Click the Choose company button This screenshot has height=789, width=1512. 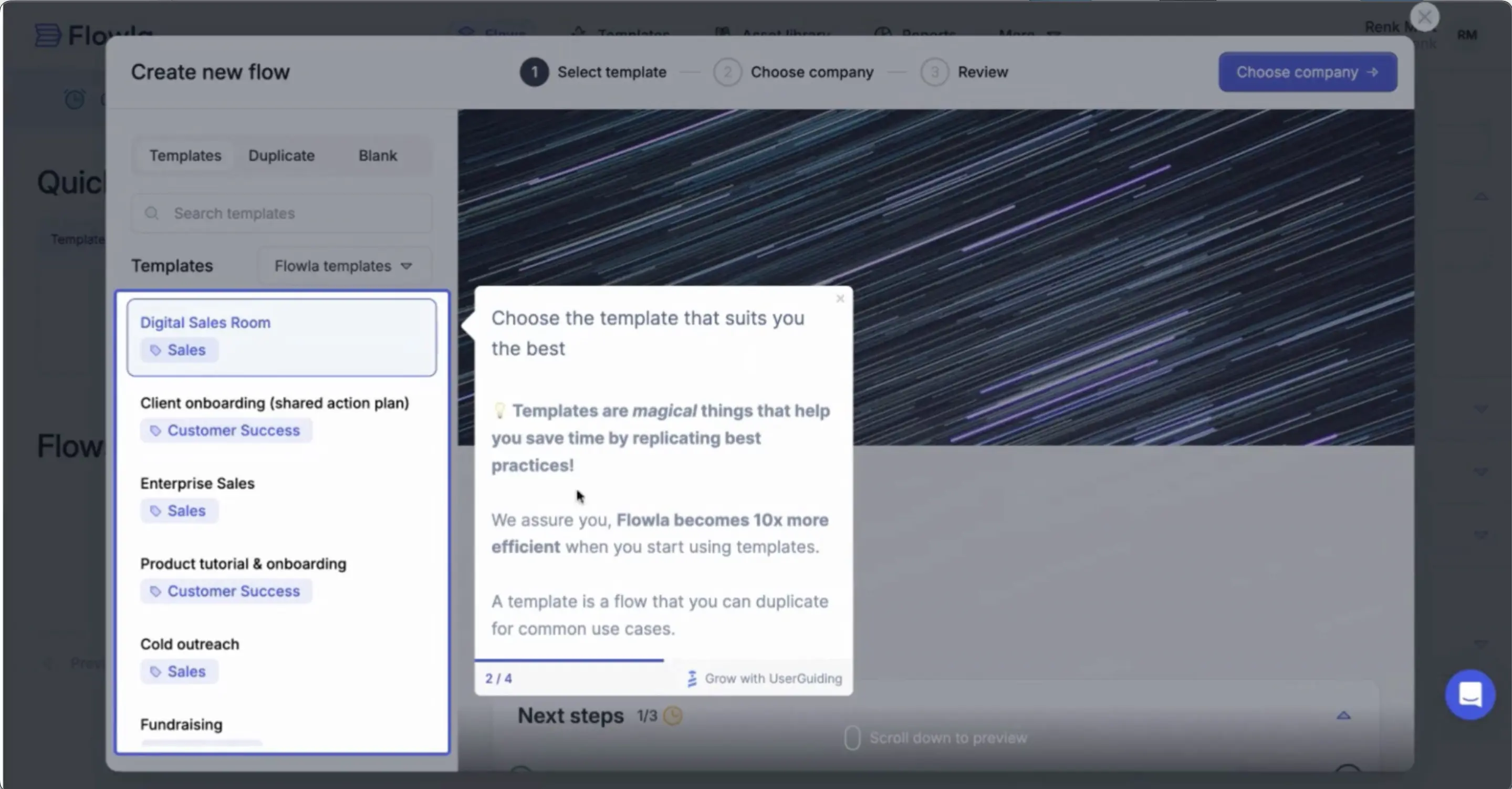(x=1307, y=72)
